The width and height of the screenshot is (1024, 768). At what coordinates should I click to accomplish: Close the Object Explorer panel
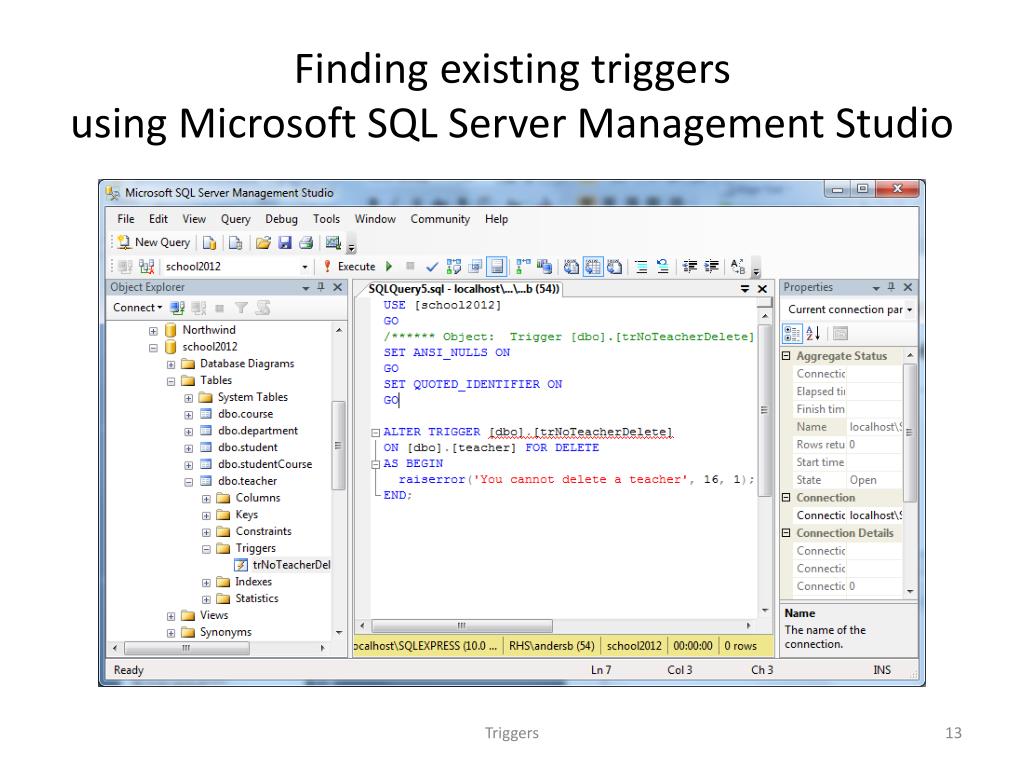[338, 287]
